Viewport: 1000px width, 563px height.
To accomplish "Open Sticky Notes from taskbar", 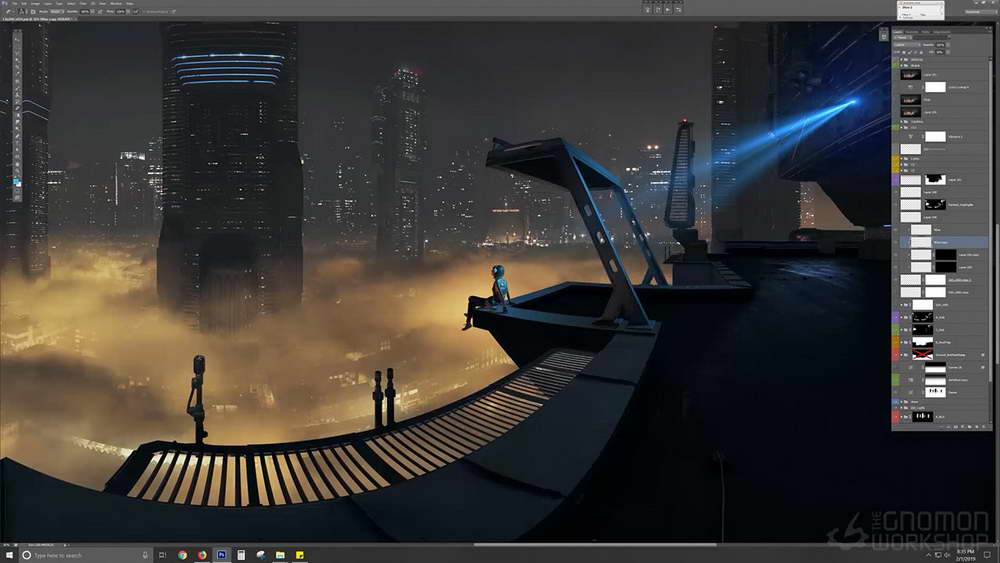I will point(300,555).
